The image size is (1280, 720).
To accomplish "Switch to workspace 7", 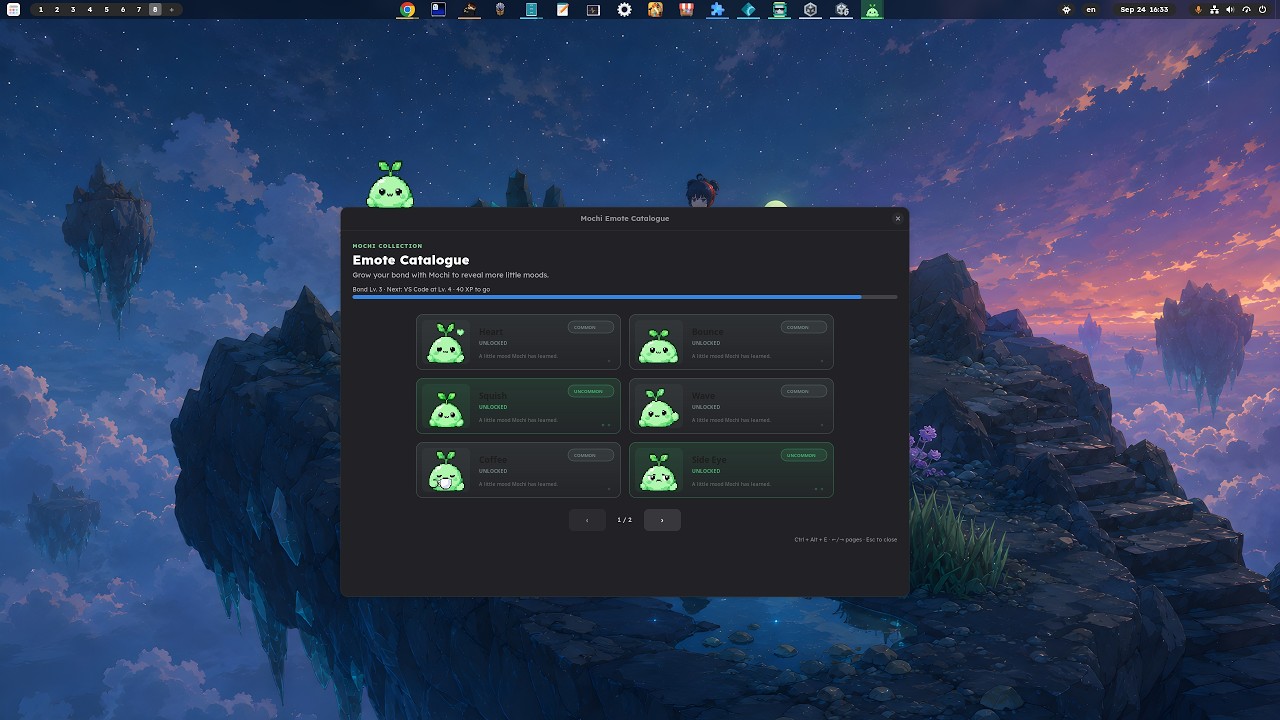I will (x=139, y=9).
